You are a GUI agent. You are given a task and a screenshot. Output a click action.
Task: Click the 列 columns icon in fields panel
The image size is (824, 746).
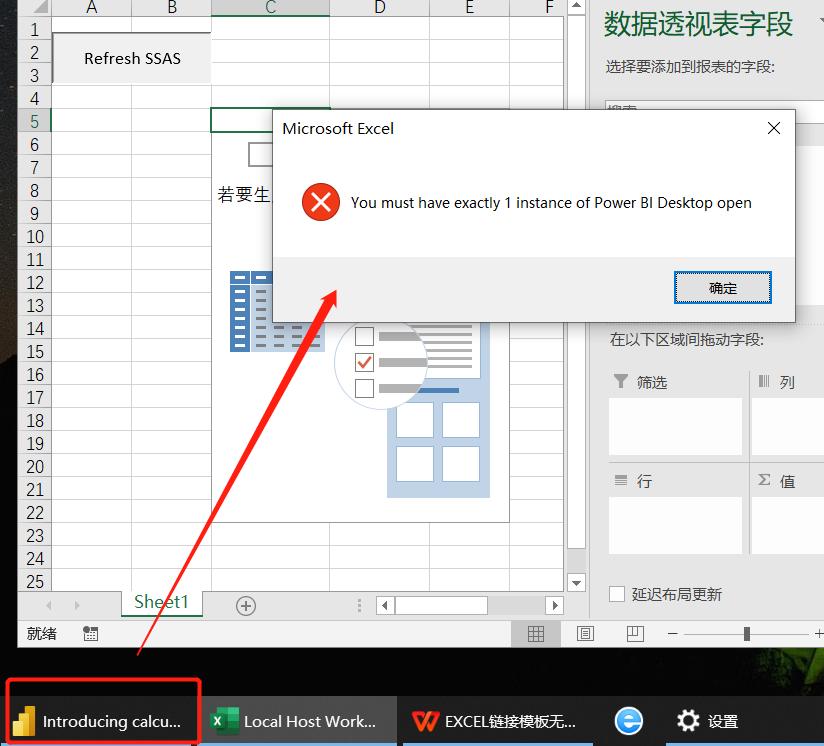[765, 382]
